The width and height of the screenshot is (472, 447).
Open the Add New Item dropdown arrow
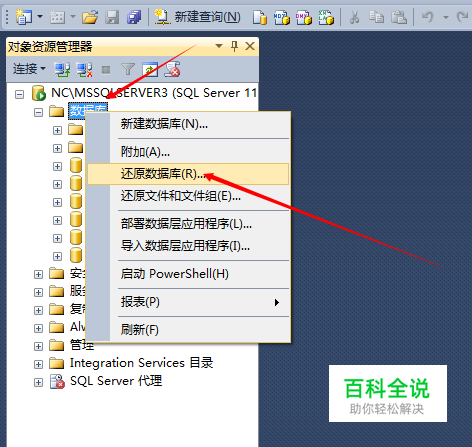[x=73, y=16]
